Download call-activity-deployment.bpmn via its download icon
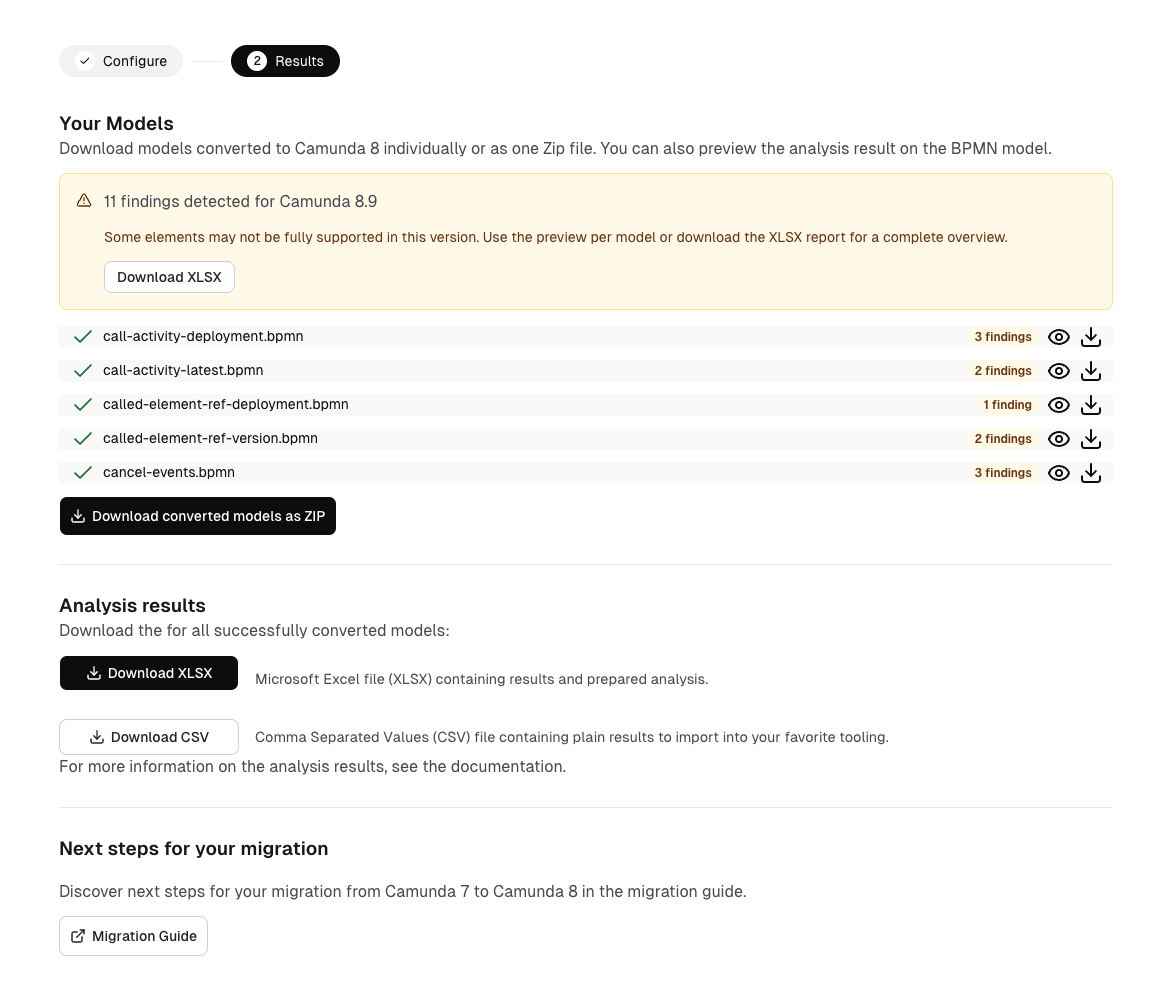This screenshot has width=1164, height=983. coord(1091,337)
